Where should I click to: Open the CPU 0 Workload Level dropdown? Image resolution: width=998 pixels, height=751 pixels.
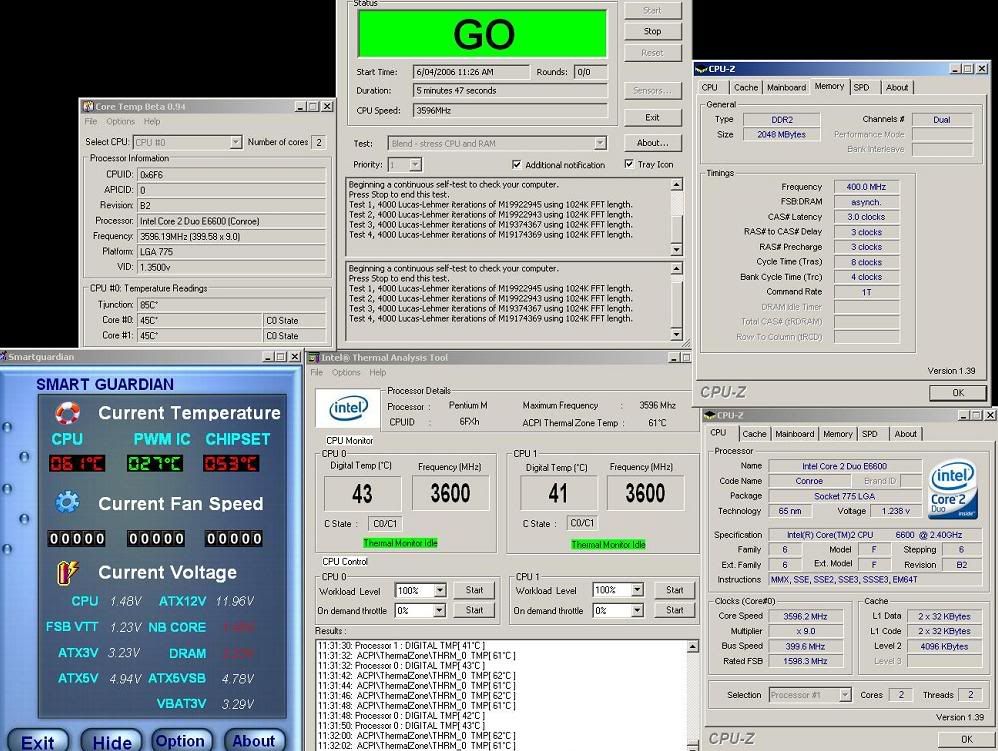click(440, 591)
